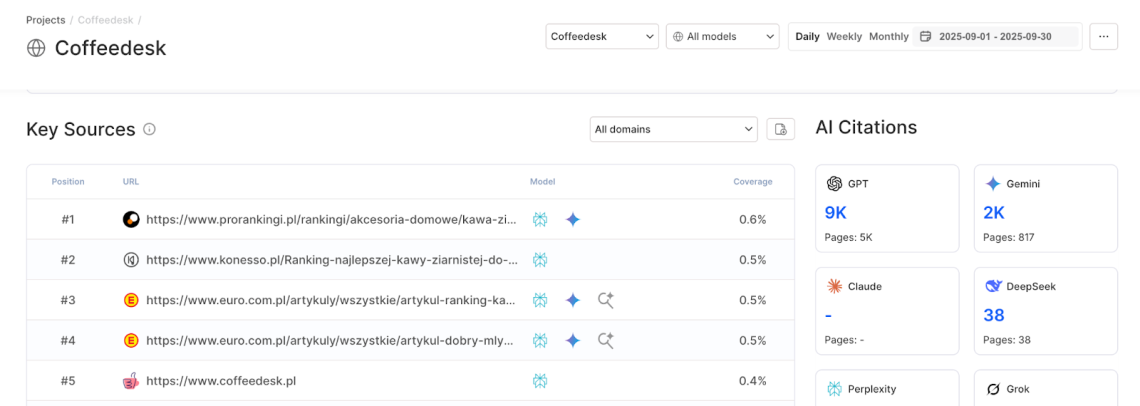Click the konesso favicon in row #2
The width and height of the screenshot is (1140, 406).
(x=131, y=260)
